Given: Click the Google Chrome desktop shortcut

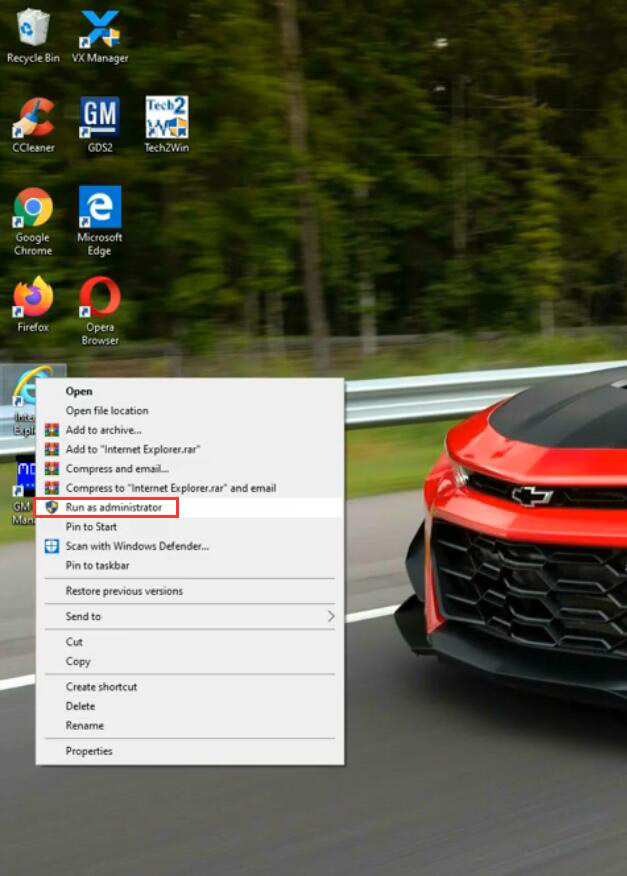Looking at the screenshot, I should [x=33, y=210].
